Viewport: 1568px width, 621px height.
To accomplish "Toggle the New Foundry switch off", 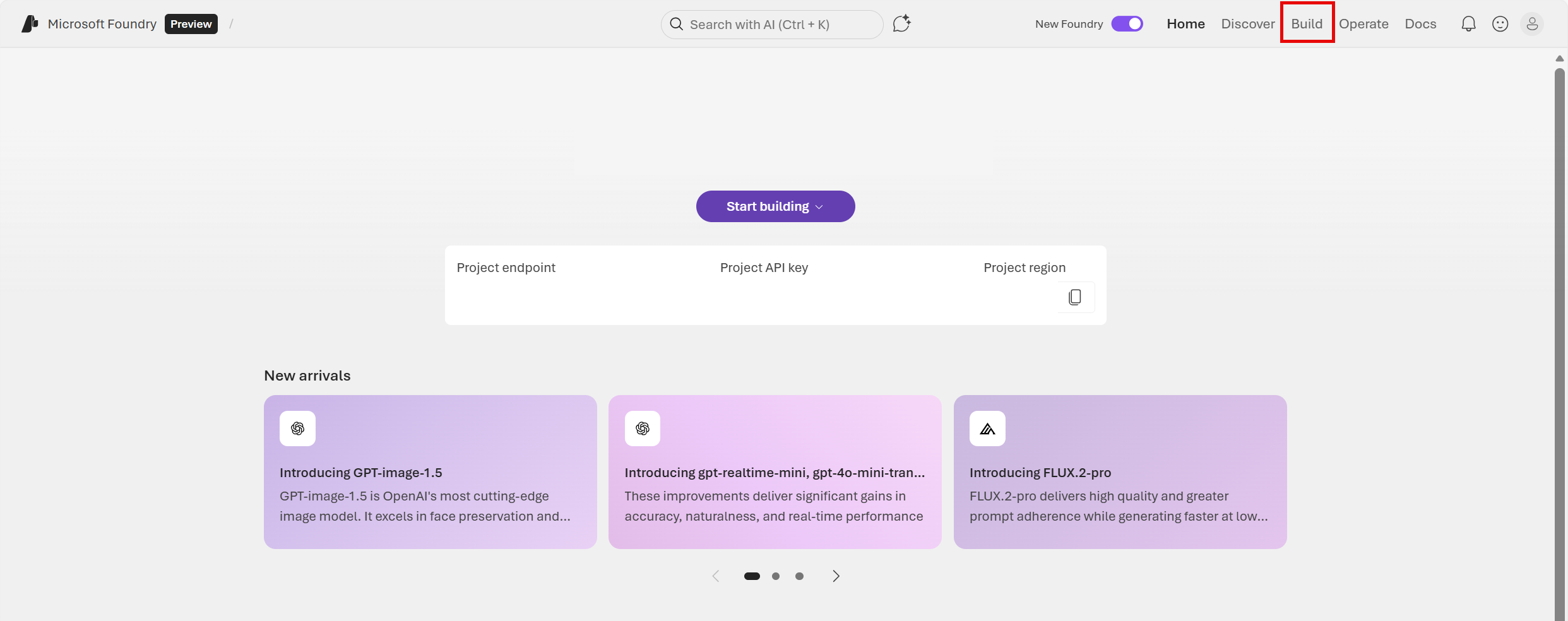I will (1127, 23).
